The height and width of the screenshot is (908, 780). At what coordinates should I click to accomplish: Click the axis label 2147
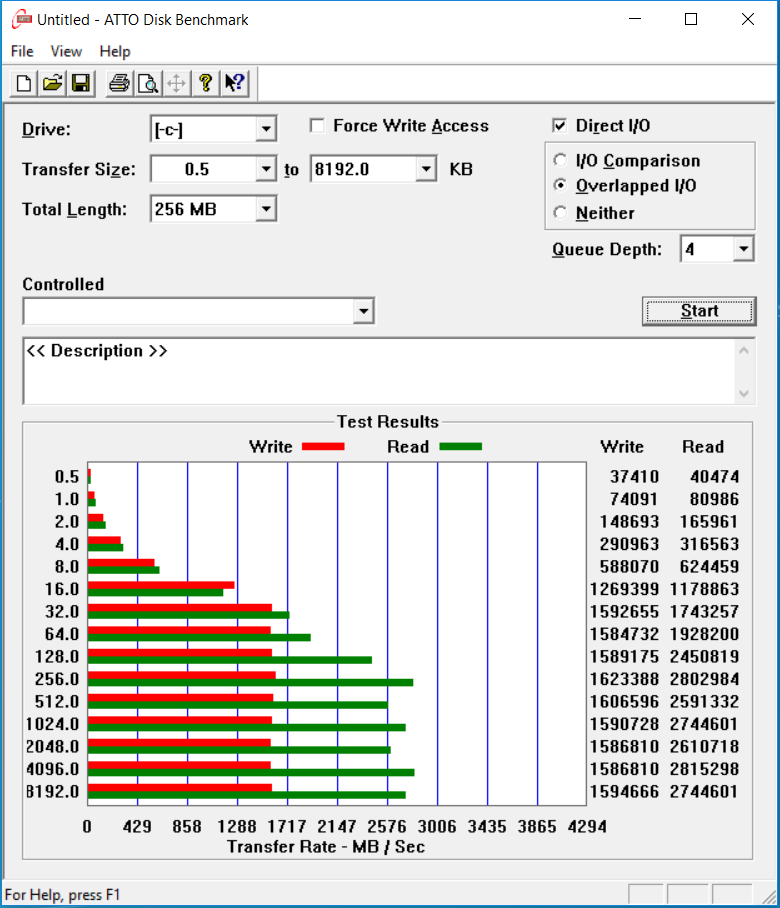coord(336,826)
